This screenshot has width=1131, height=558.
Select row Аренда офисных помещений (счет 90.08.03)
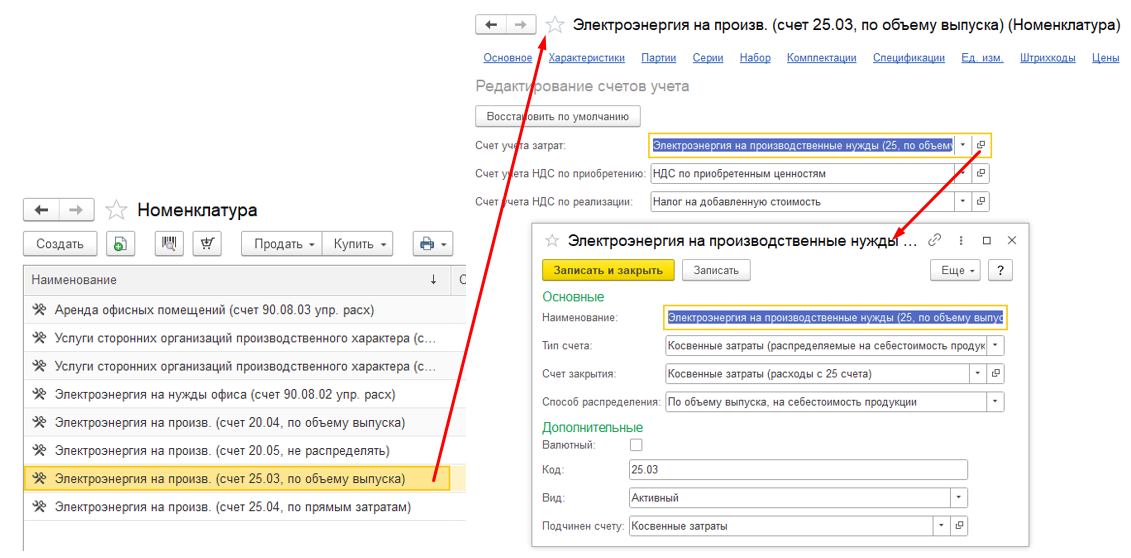(236, 310)
